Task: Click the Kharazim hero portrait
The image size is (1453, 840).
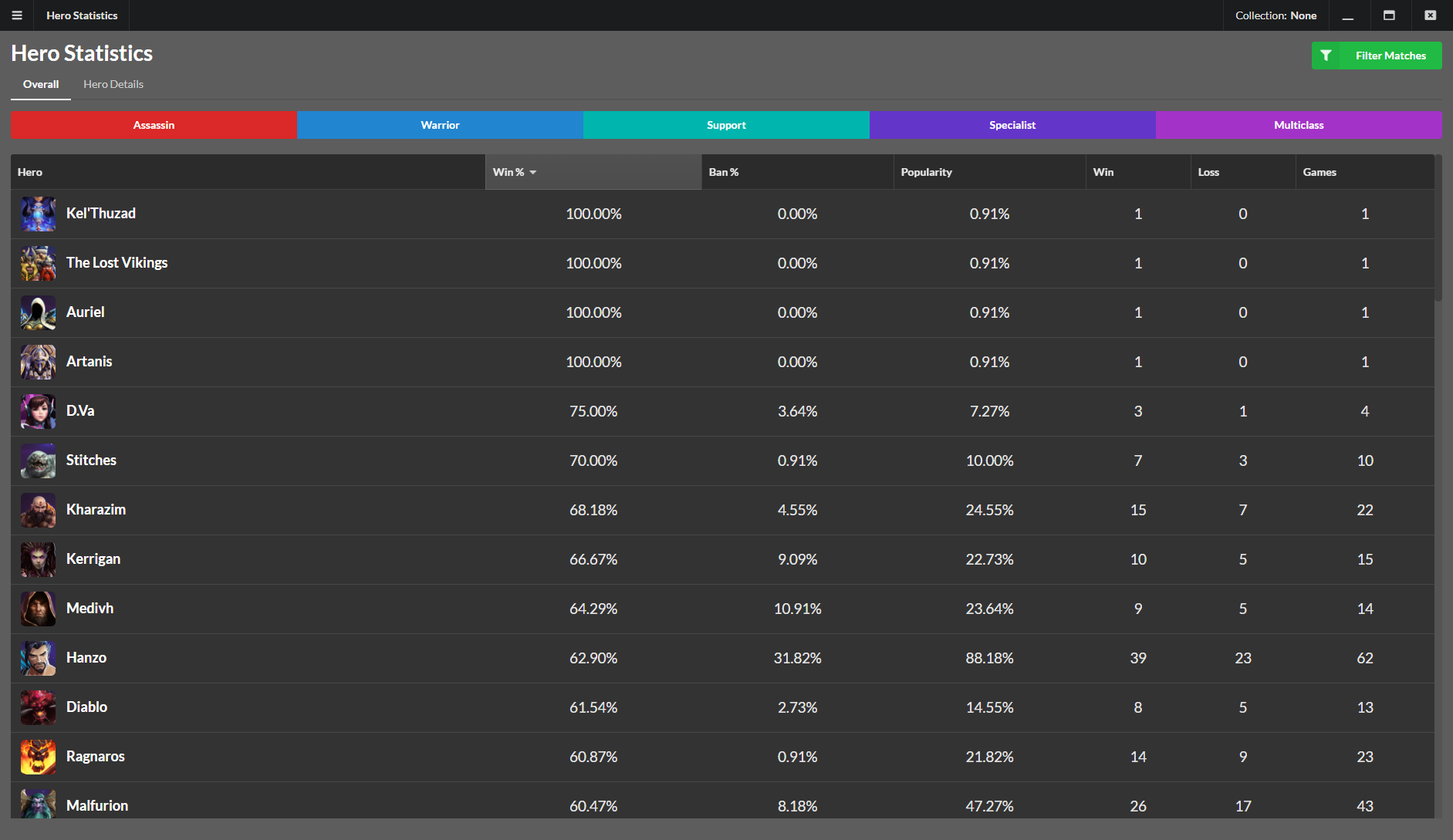Action: 38,510
